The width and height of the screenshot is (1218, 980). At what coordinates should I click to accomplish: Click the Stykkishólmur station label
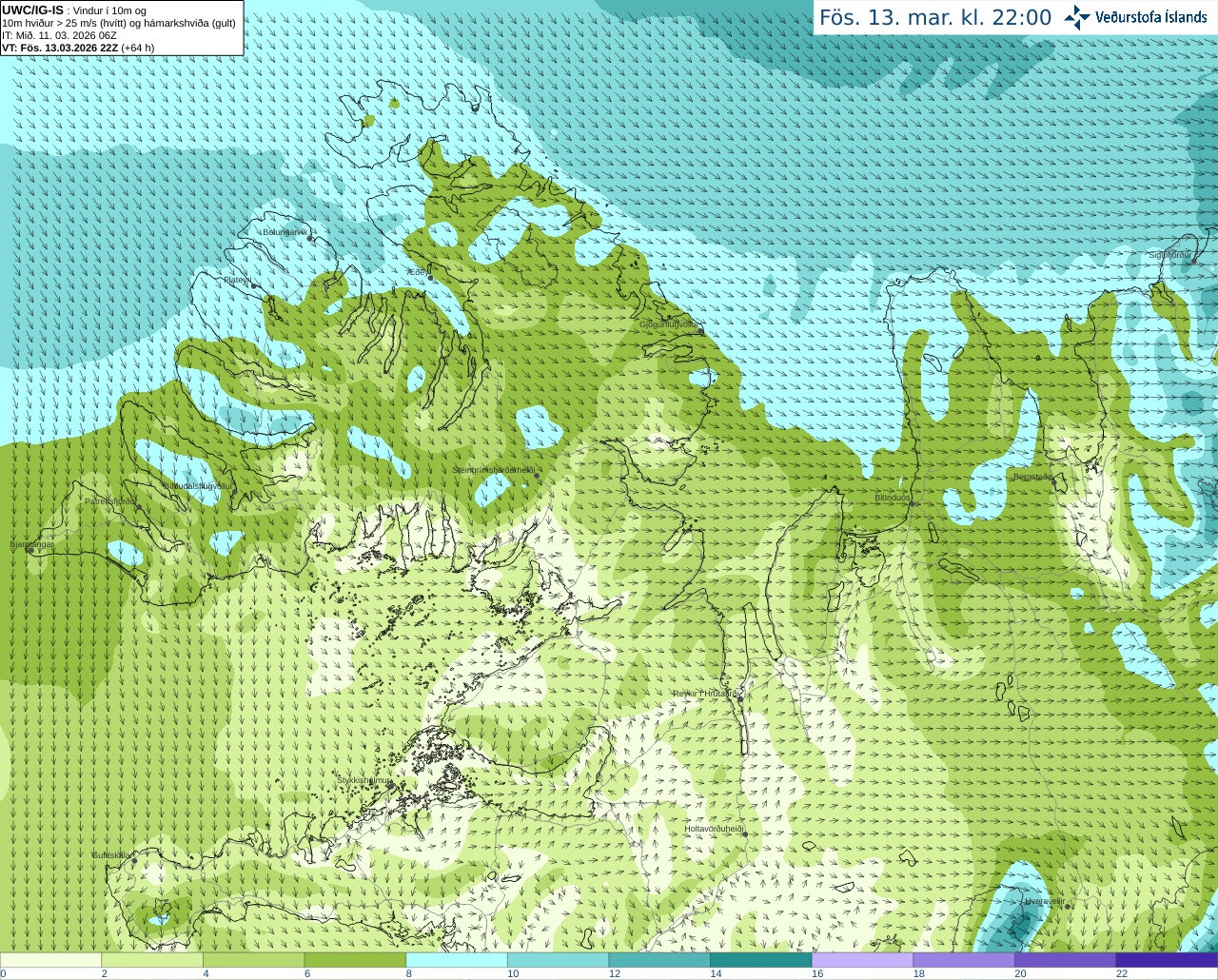click(x=364, y=780)
